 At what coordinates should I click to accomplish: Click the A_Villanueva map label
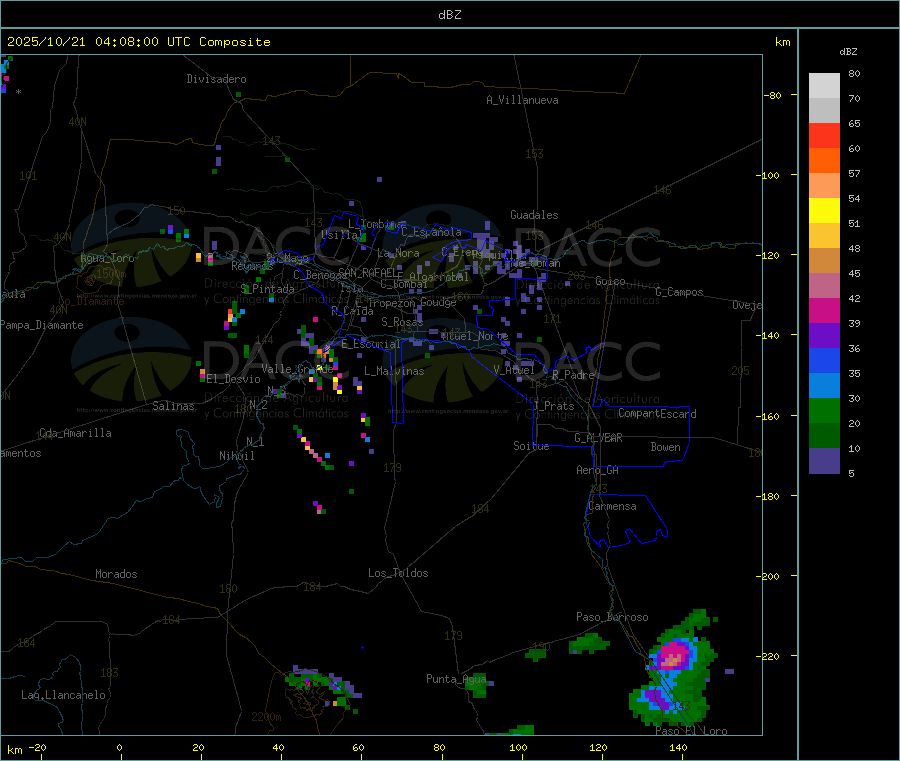coord(522,100)
